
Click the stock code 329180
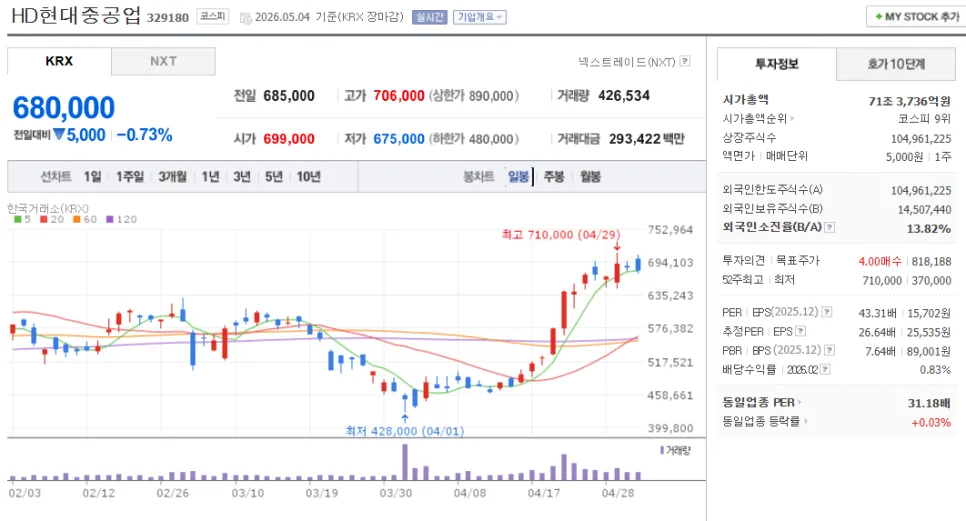click(x=168, y=18)
